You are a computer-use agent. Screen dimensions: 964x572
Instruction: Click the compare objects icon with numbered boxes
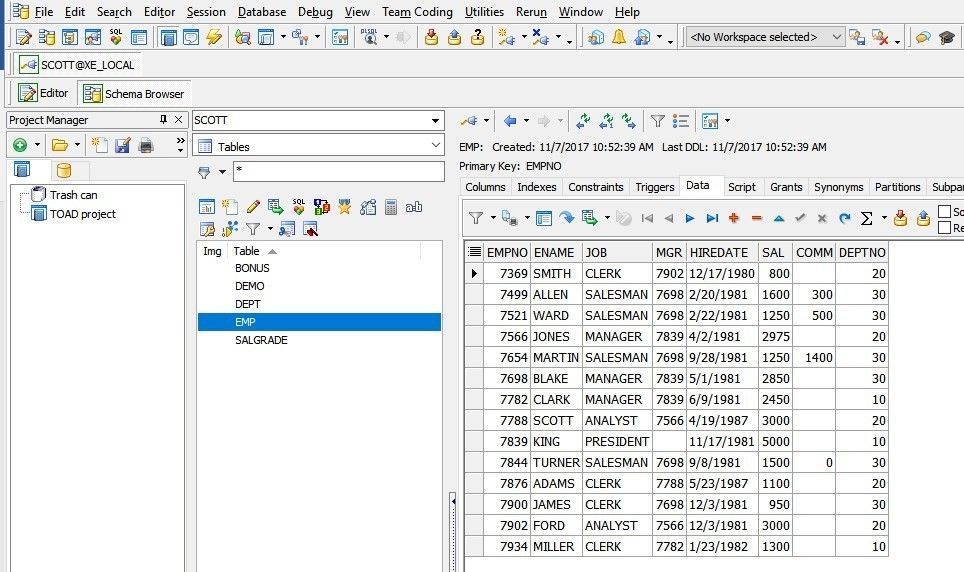click(x=322, y=207)
